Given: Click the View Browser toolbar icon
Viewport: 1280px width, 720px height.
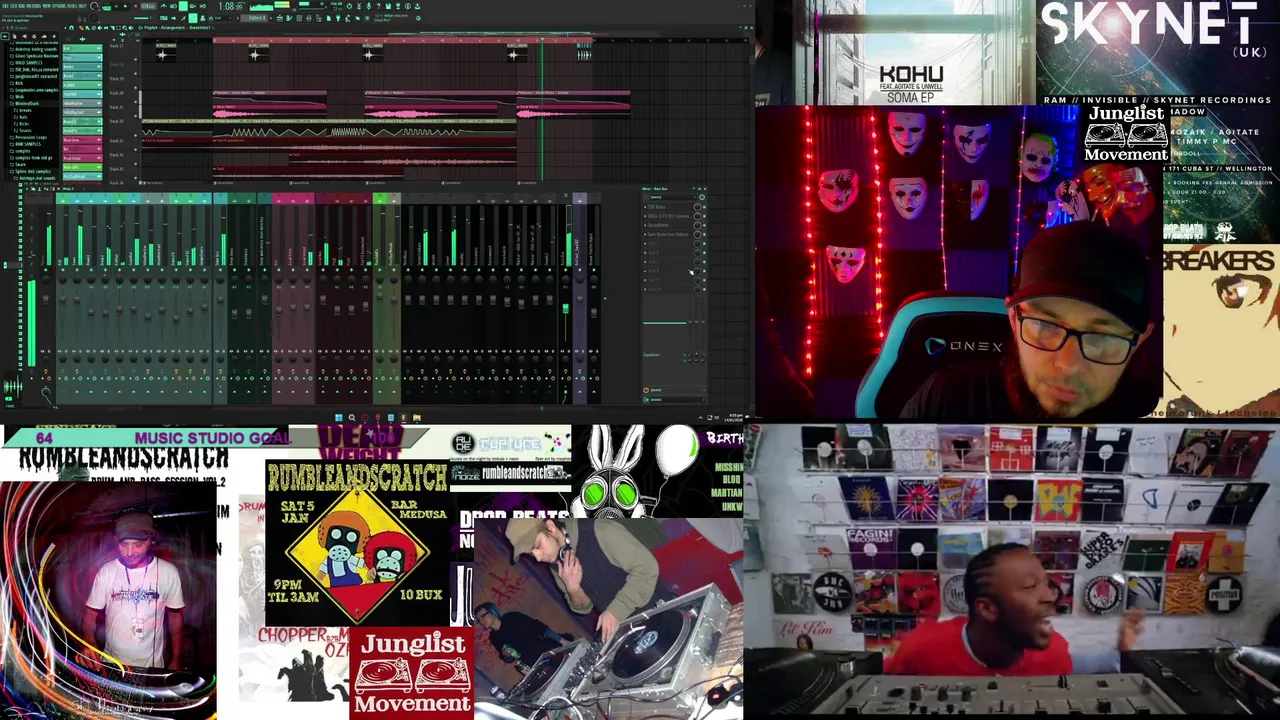Looking at the screenshot, I should pos(318,18).
